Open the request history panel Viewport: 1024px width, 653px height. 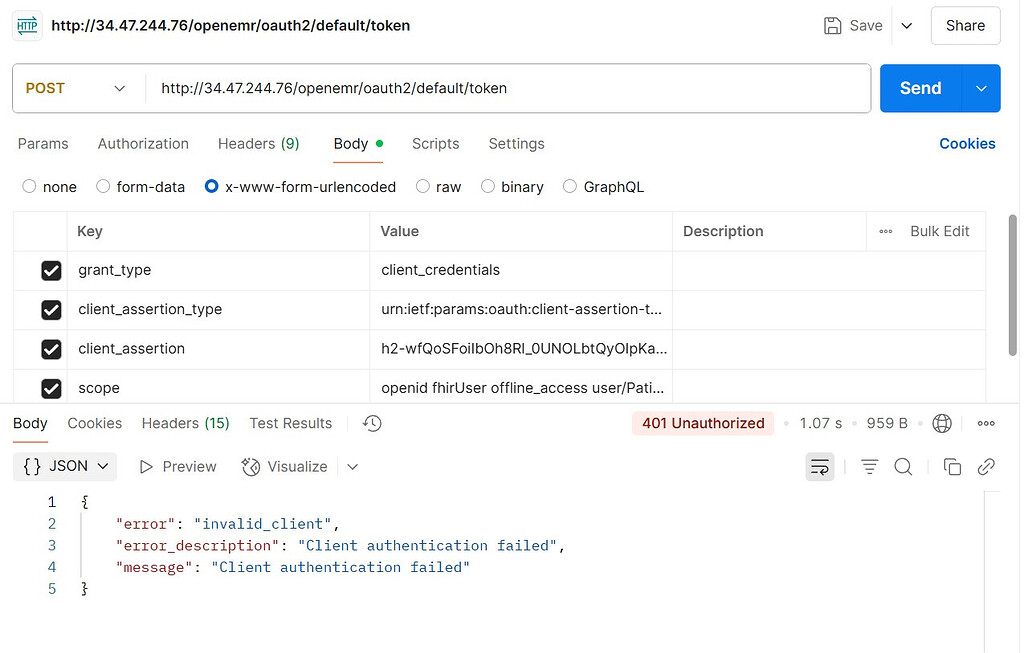(371, 423)
